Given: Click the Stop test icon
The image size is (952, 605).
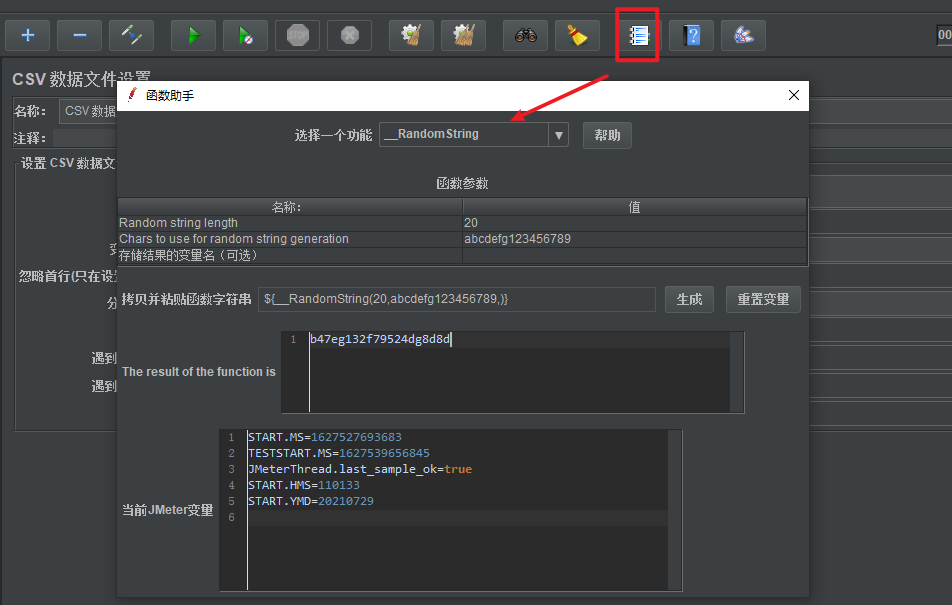Looking at the screenshot, I should (298, 35).
